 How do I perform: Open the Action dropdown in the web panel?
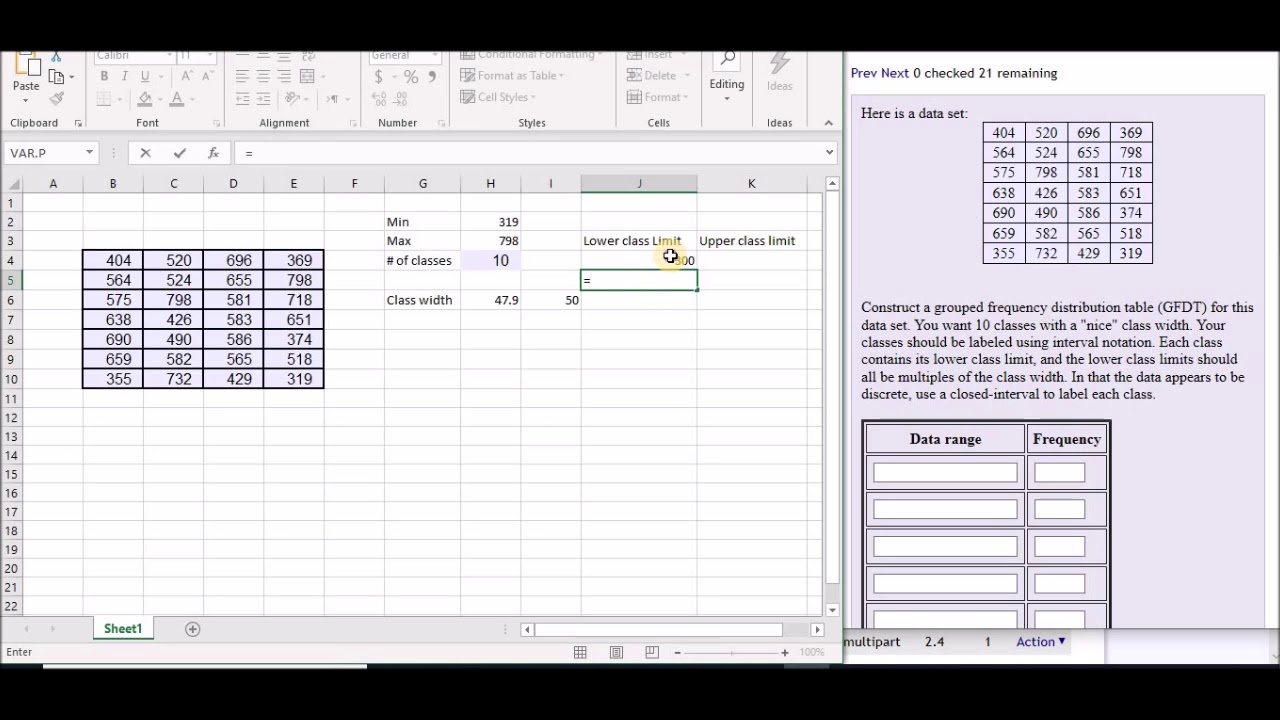tap(1041, 642)
